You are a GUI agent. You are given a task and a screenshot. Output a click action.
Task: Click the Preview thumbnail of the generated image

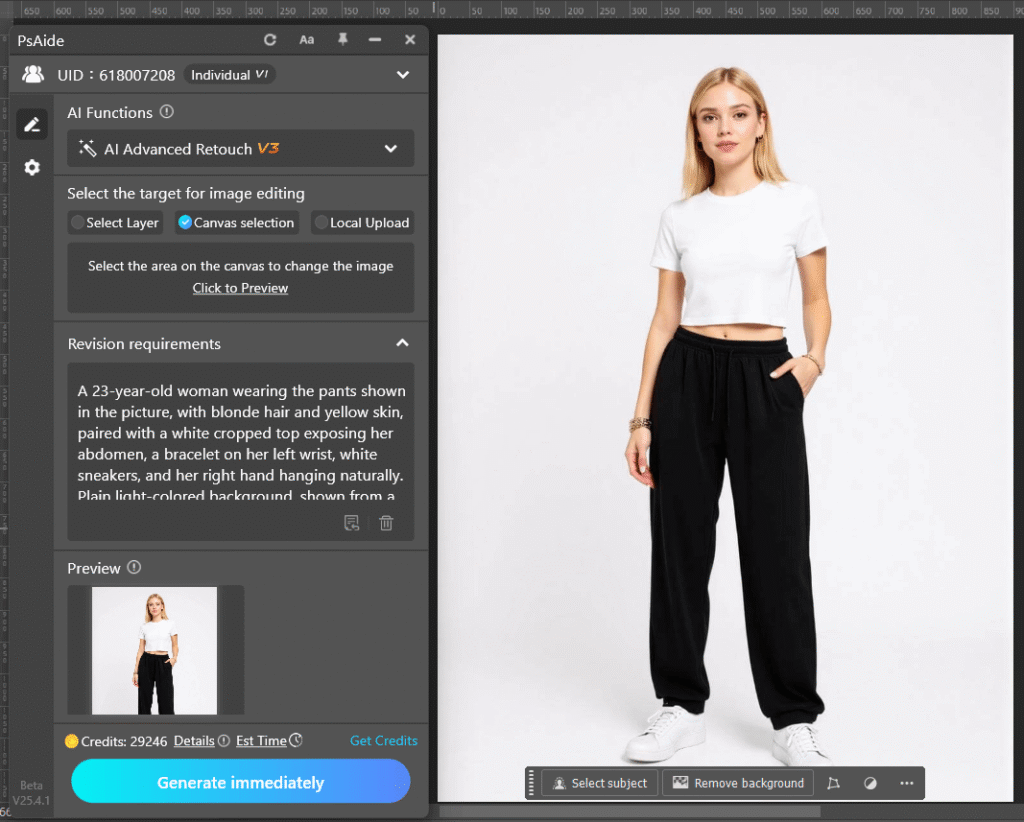coord(155,650)
